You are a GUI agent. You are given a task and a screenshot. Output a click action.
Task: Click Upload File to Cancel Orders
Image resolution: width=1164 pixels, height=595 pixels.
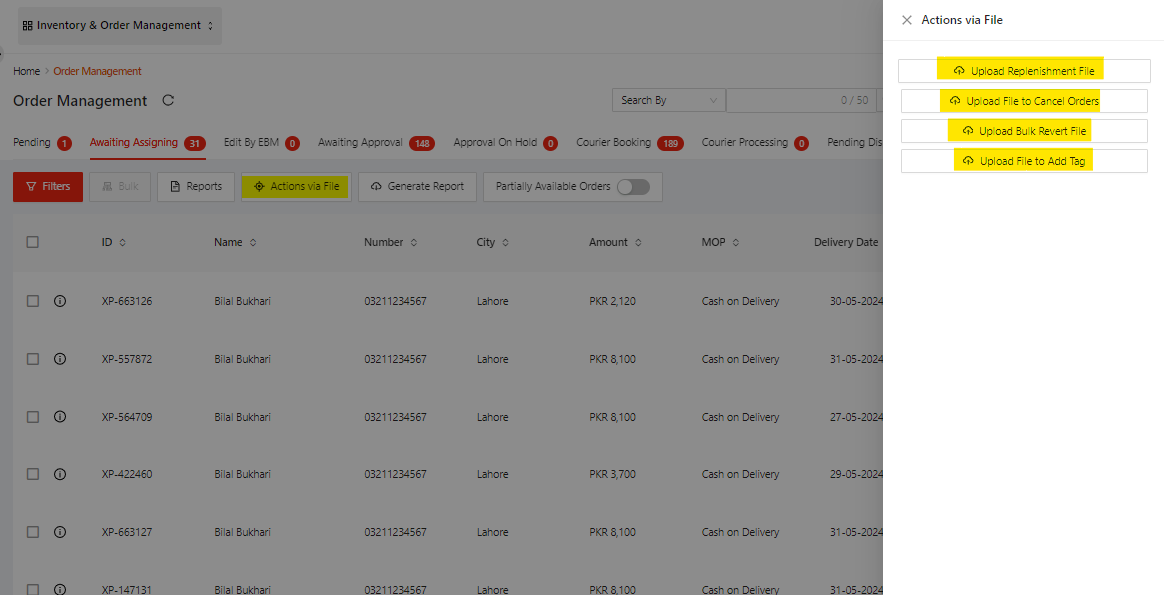tap(1023, 101)
